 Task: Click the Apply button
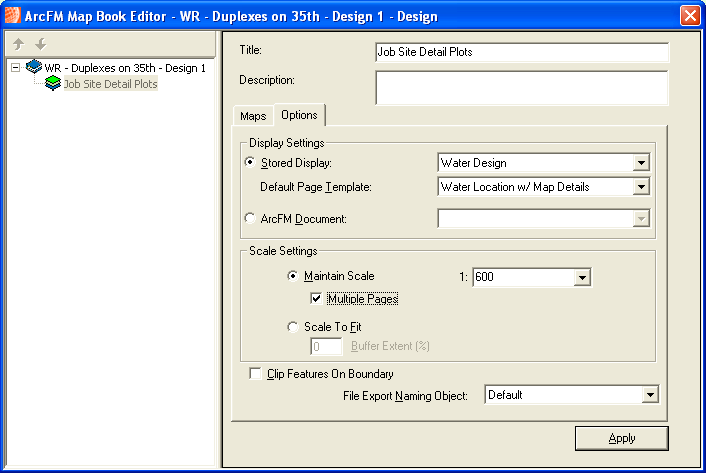tap(621, 438)
